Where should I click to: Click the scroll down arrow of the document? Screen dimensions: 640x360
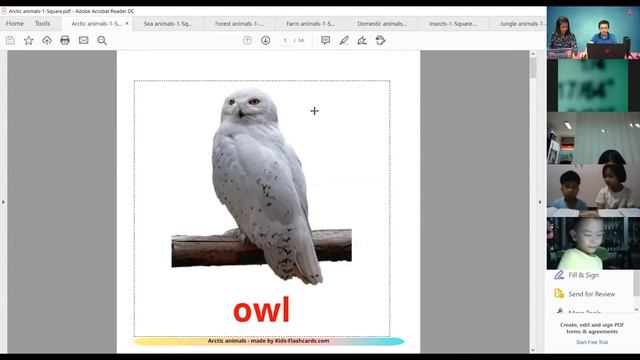point(533,350)
